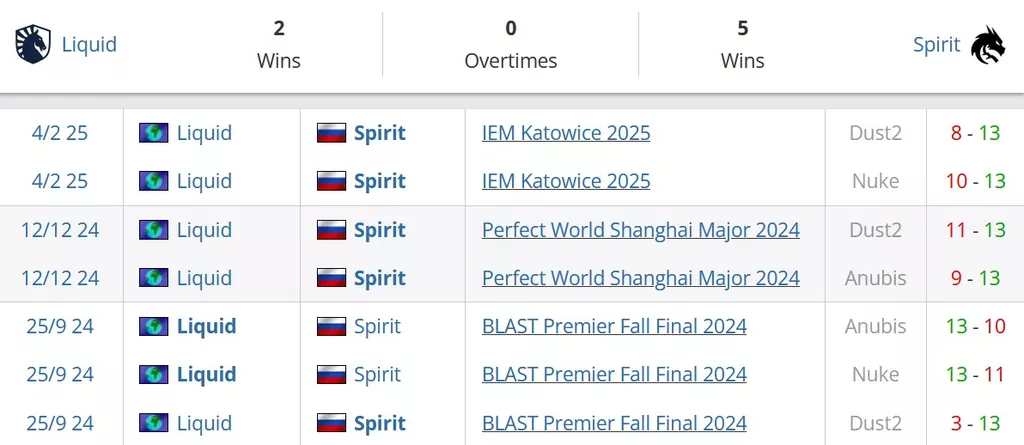Screen dimensions: 1024x445
Task: Open the Perfect World Shanghai Major 2024 Anubis link
Action: point(641,278)
